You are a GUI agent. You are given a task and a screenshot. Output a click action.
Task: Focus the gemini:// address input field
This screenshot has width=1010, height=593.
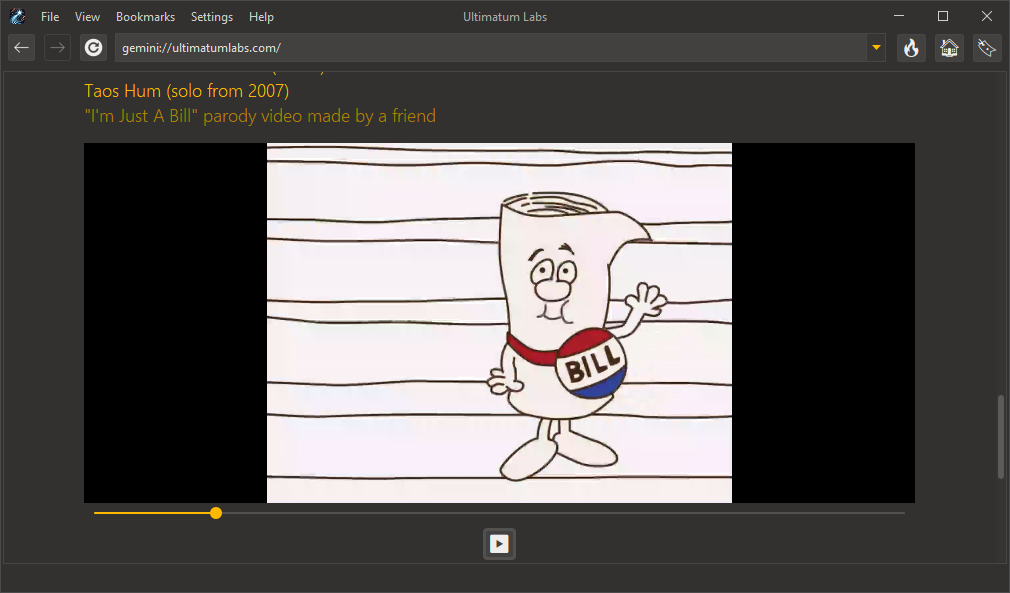click(491, 48)
